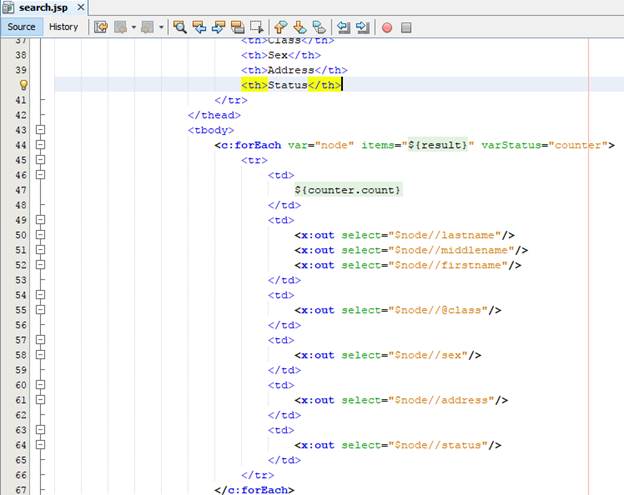Collapse the sex x:out fold on line 58
Image resolution: width=624 pixels, height=495 pixels.
click(40, 355)
